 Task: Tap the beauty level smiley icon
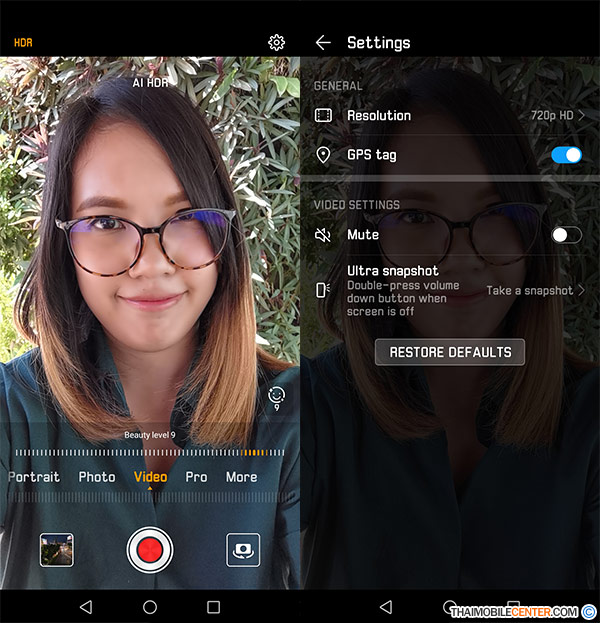277,398
